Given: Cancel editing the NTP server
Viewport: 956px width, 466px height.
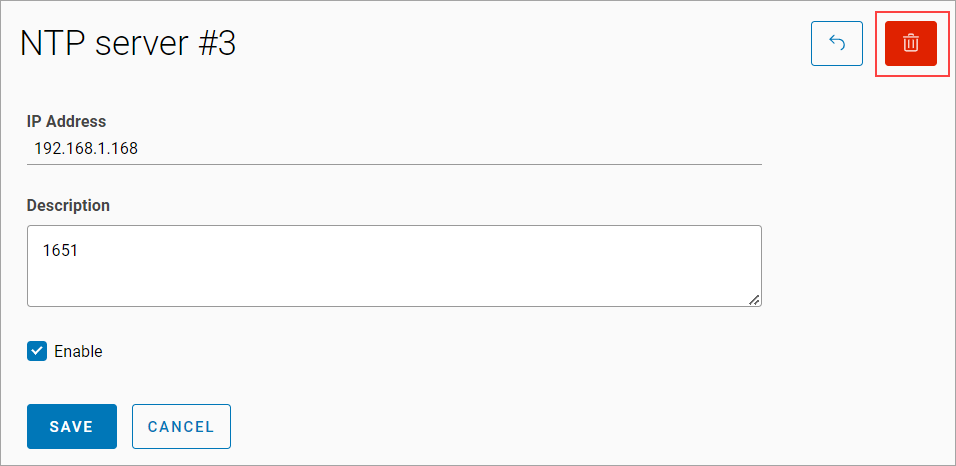Looking at the screenshot, I should tap(181, 426).
